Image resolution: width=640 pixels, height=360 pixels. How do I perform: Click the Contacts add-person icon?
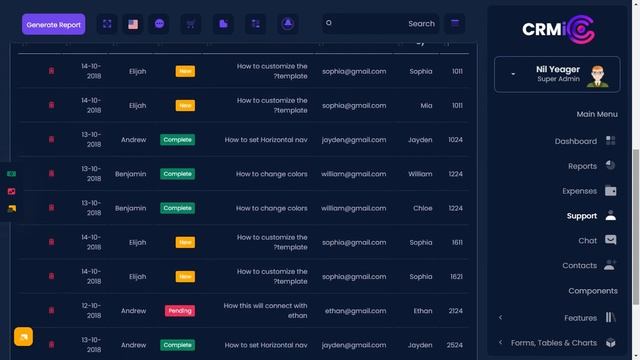pyautogui.click(x=611, y=265)
